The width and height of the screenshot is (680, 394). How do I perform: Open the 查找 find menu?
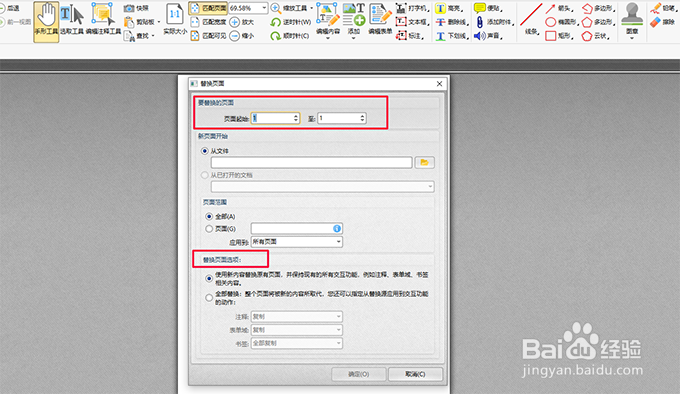(x=139, y=36)
